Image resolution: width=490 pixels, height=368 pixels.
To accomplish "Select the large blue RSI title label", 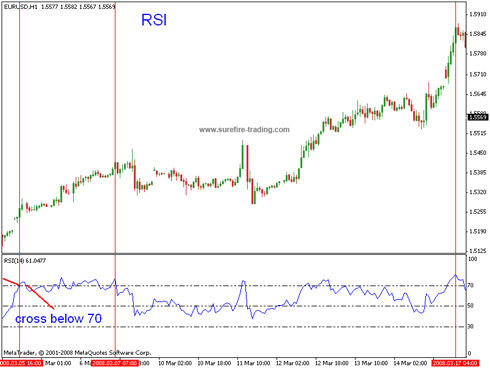I will 154,20.
